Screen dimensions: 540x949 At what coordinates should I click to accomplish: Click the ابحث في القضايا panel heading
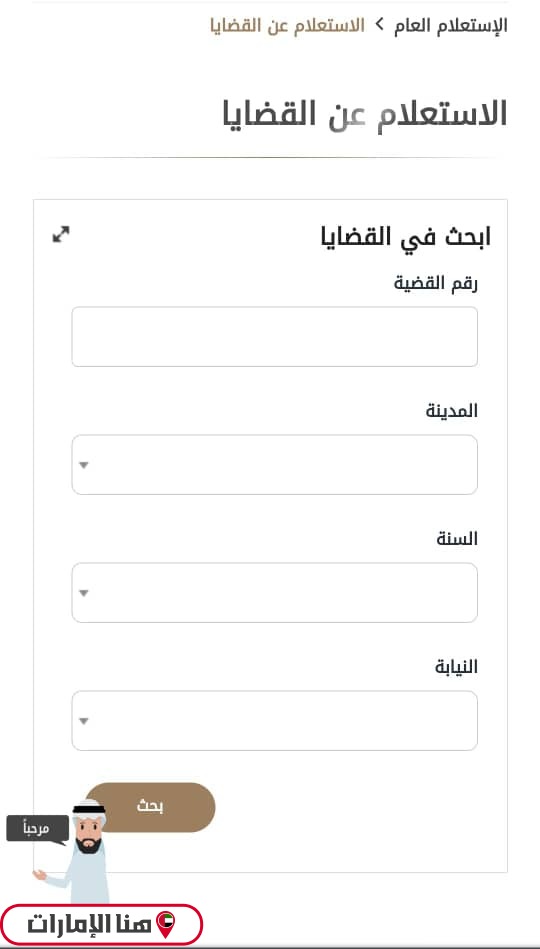click(x=406, y=237)
